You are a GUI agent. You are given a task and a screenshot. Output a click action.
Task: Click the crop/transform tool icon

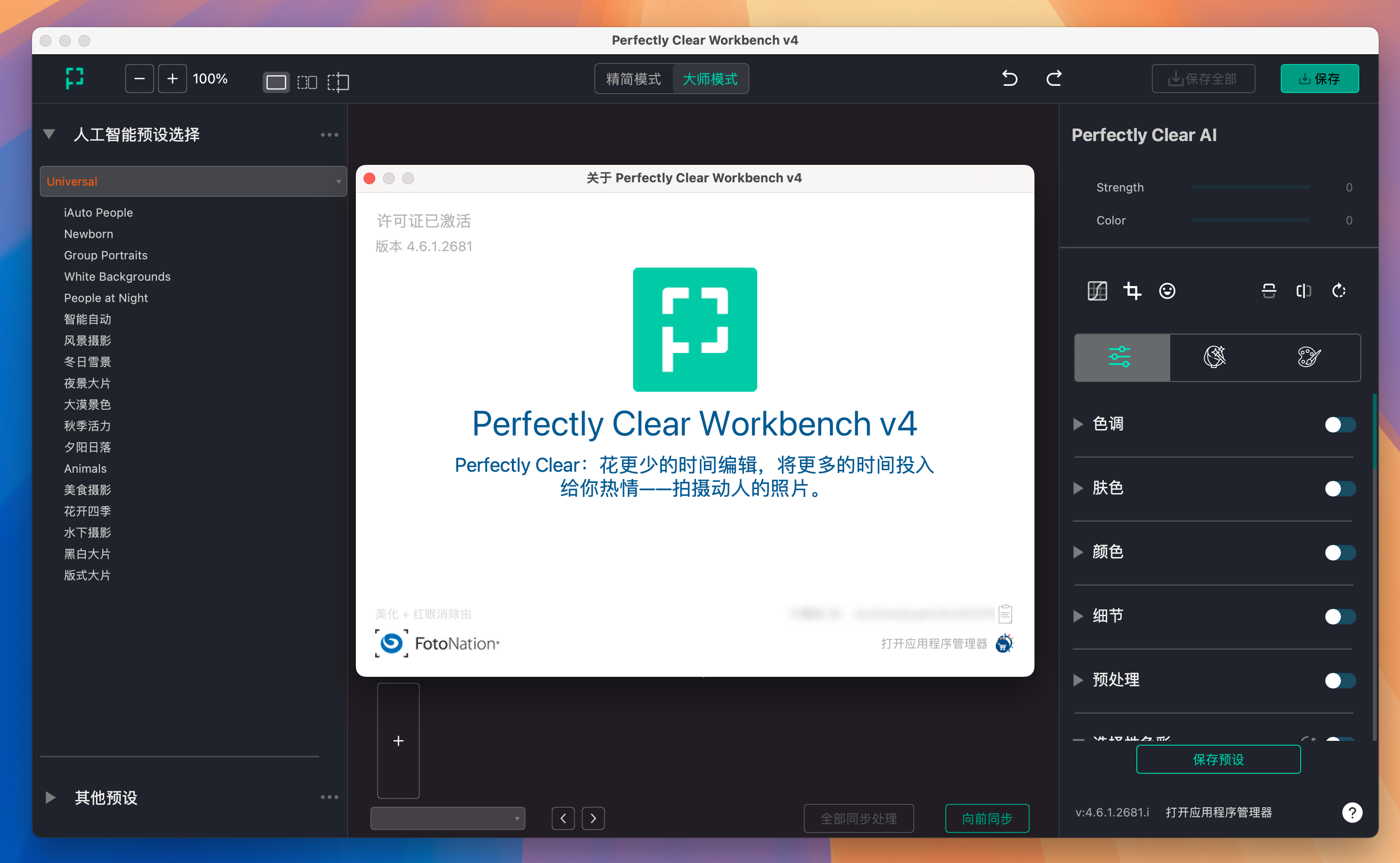tap(1132, 291)
